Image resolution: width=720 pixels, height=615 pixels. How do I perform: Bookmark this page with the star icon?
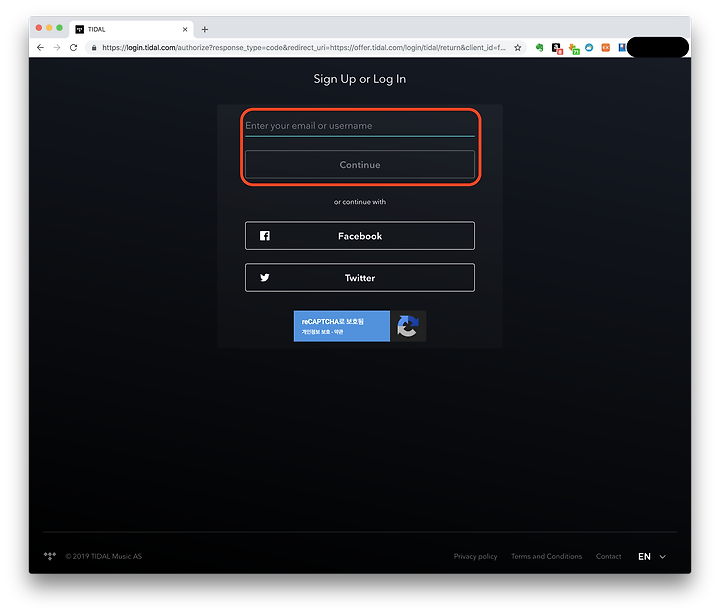pos(518,48)
